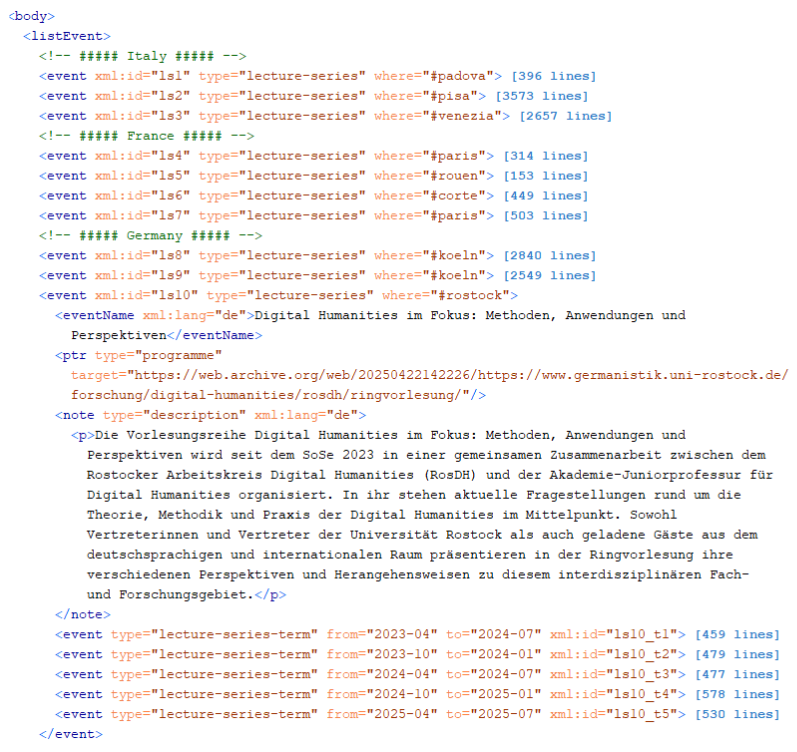This screenshot has height=752, width=797.
Task: Click xml:id="ls10" attribute
Action: (x=146, y=295)
